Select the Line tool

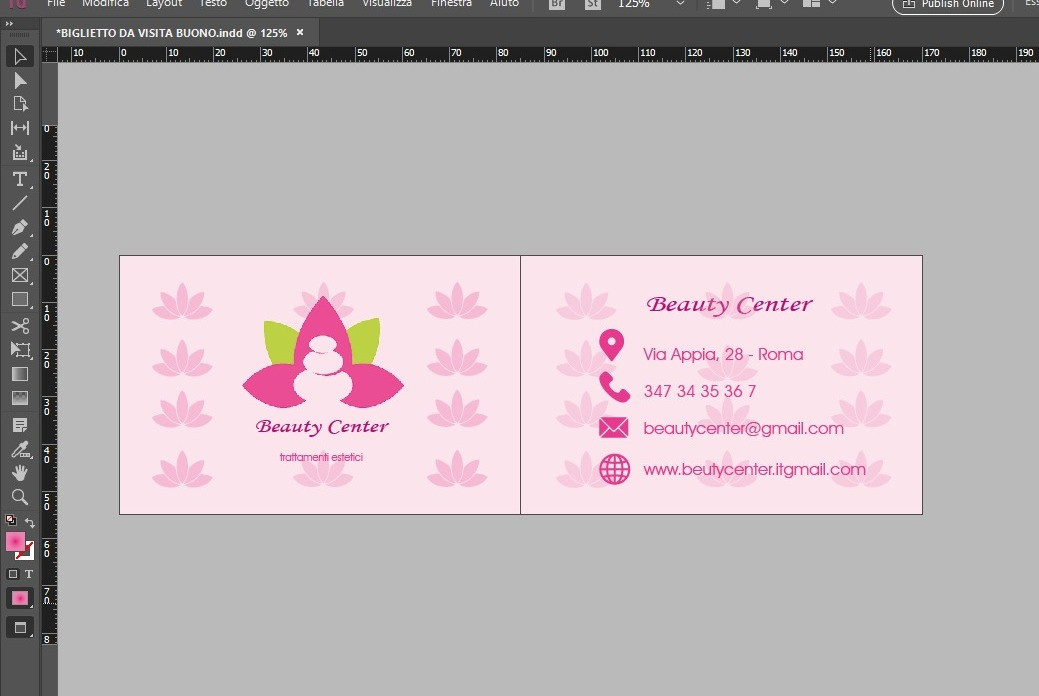(x=20, y=203)
